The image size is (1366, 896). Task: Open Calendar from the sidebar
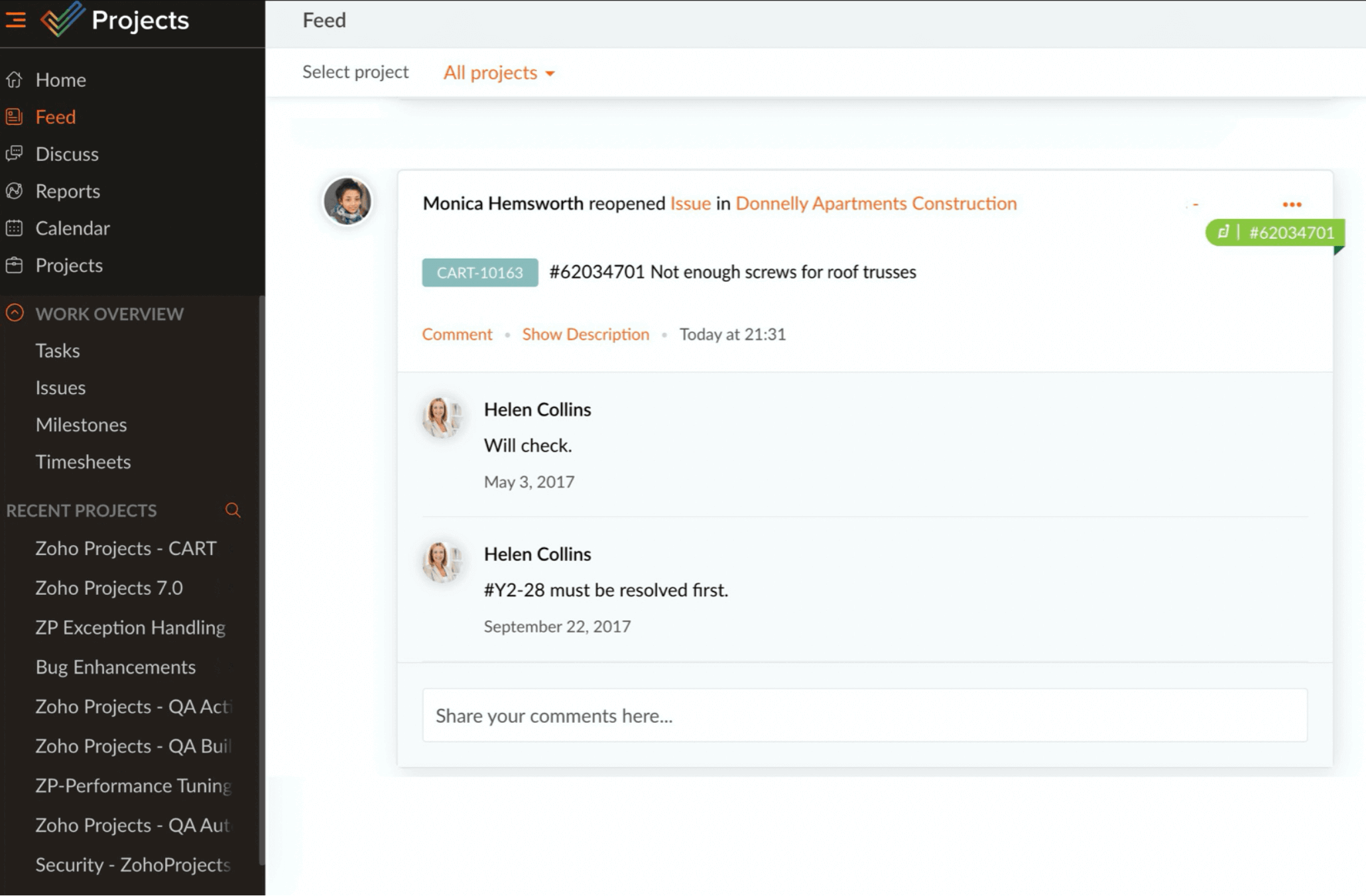coord(72,228)
